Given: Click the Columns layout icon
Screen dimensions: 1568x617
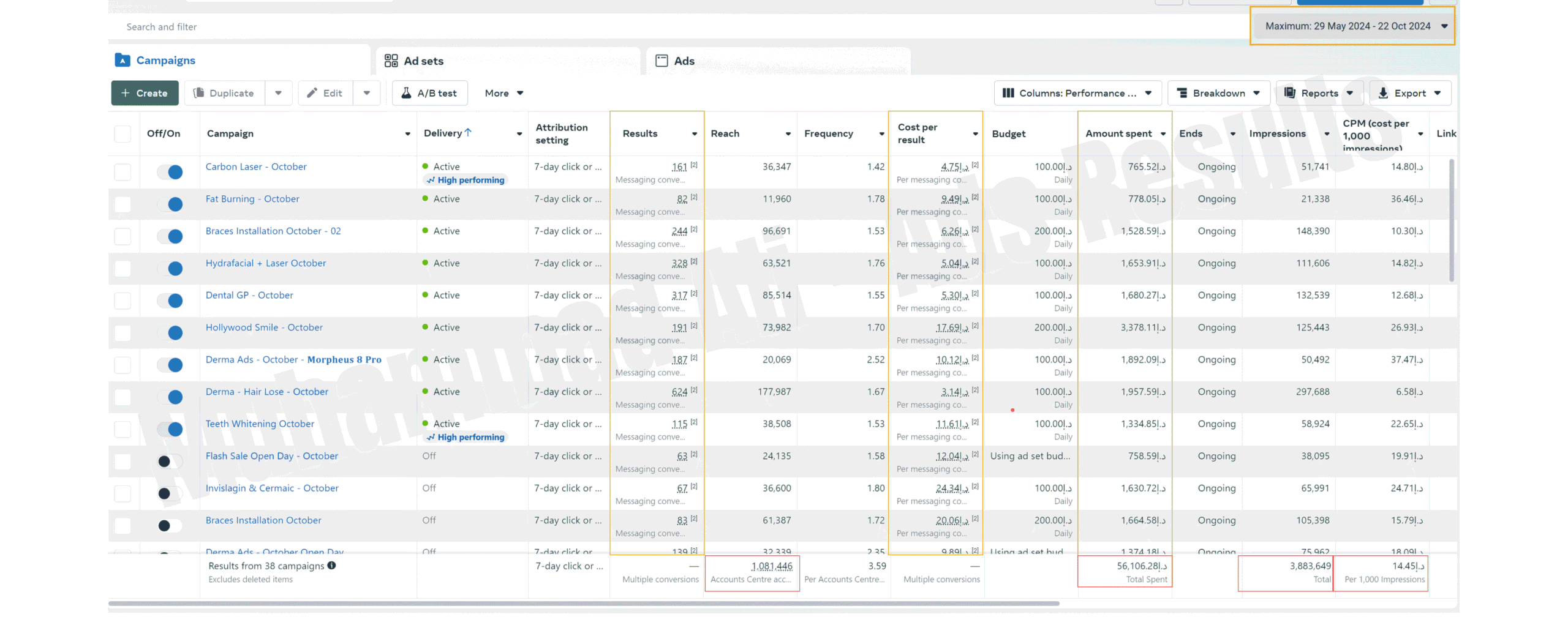Looking at the screenshot, I should [1008, 93].
